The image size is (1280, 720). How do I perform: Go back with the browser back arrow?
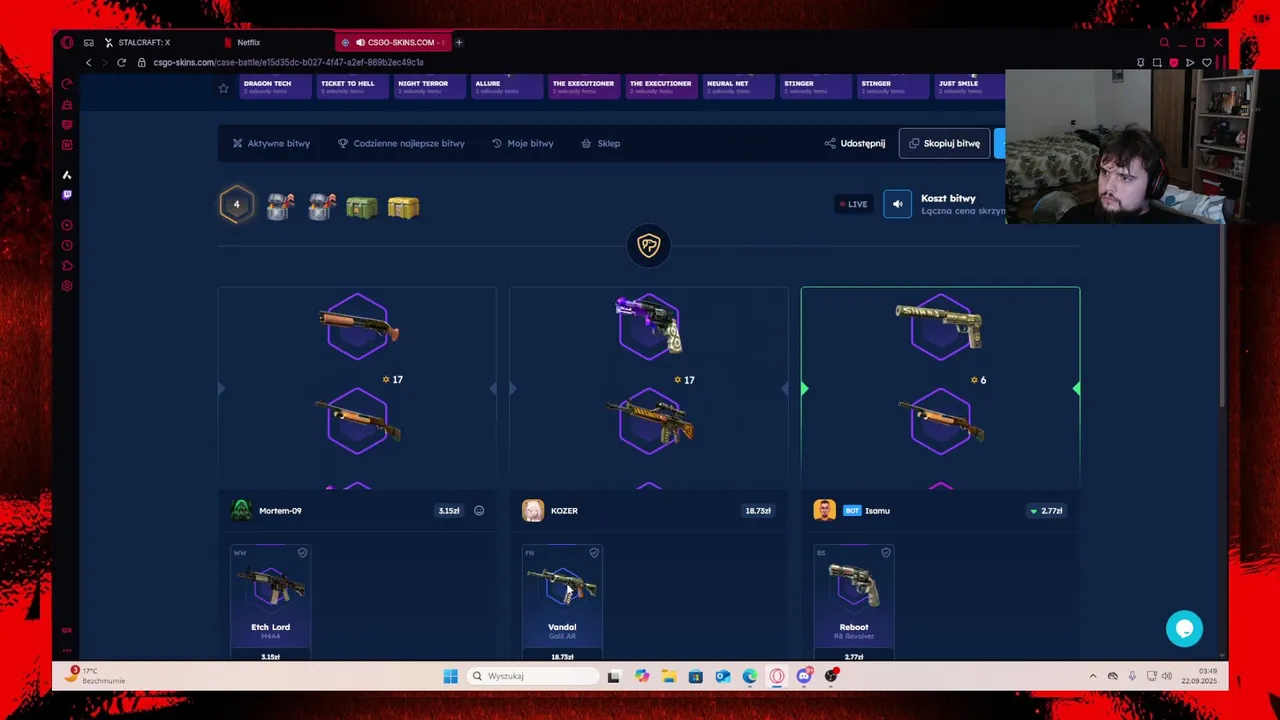(88, 62)
